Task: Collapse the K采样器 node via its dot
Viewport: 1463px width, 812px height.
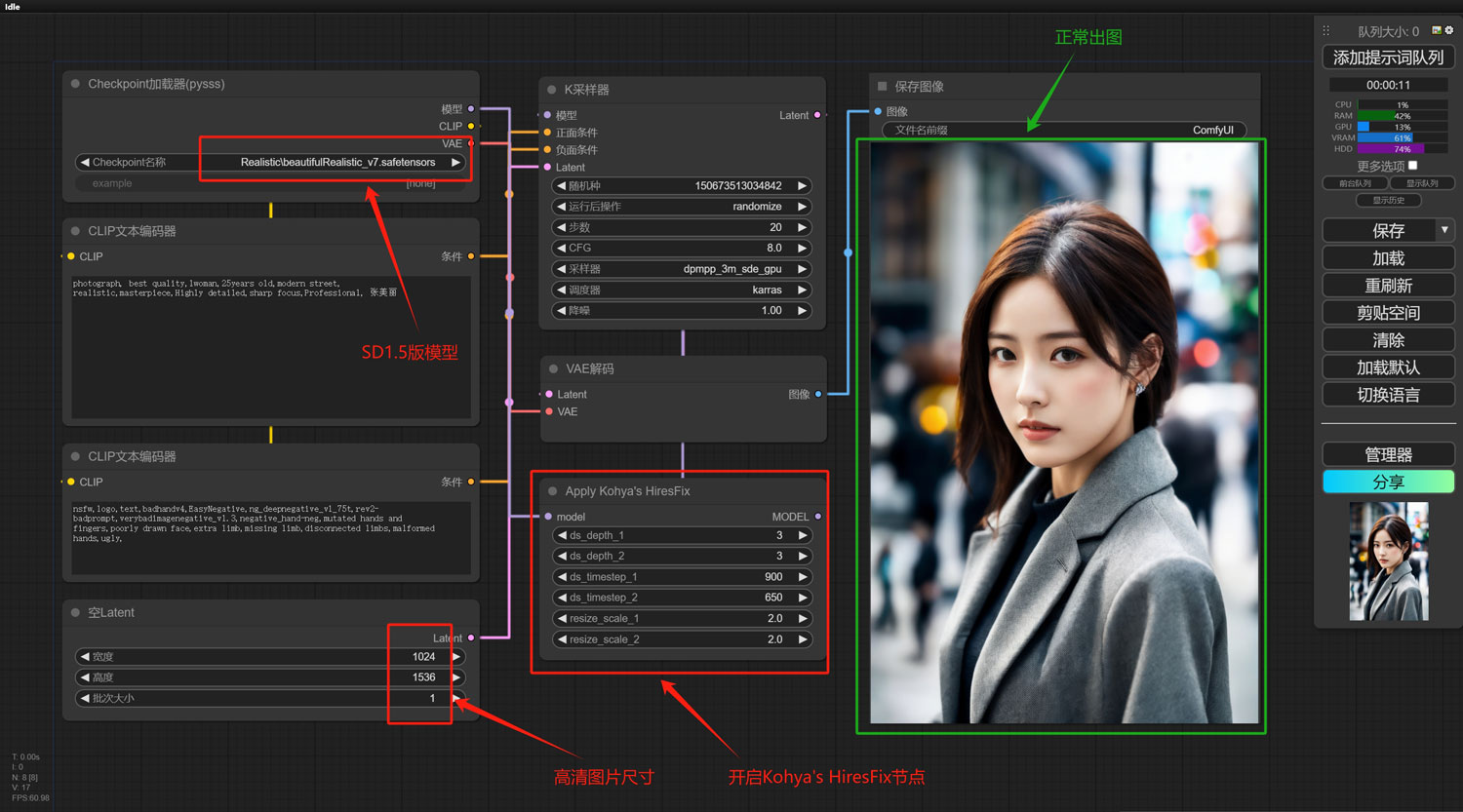Action: (x=551, y=90)
